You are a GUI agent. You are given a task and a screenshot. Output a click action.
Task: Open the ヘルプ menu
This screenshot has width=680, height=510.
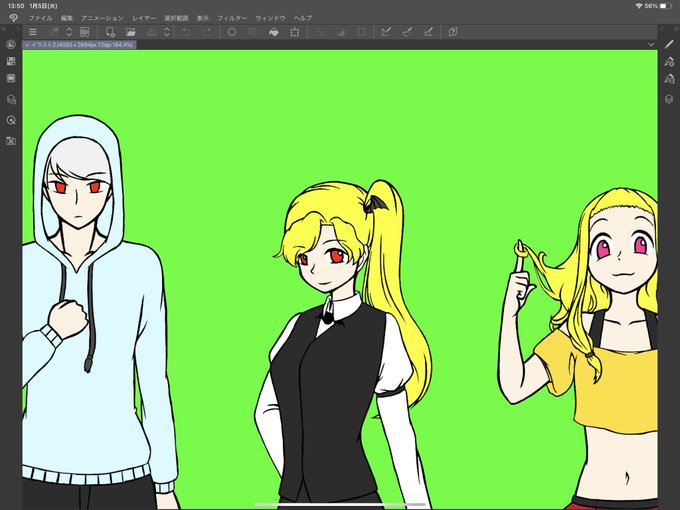pos(303,18)
